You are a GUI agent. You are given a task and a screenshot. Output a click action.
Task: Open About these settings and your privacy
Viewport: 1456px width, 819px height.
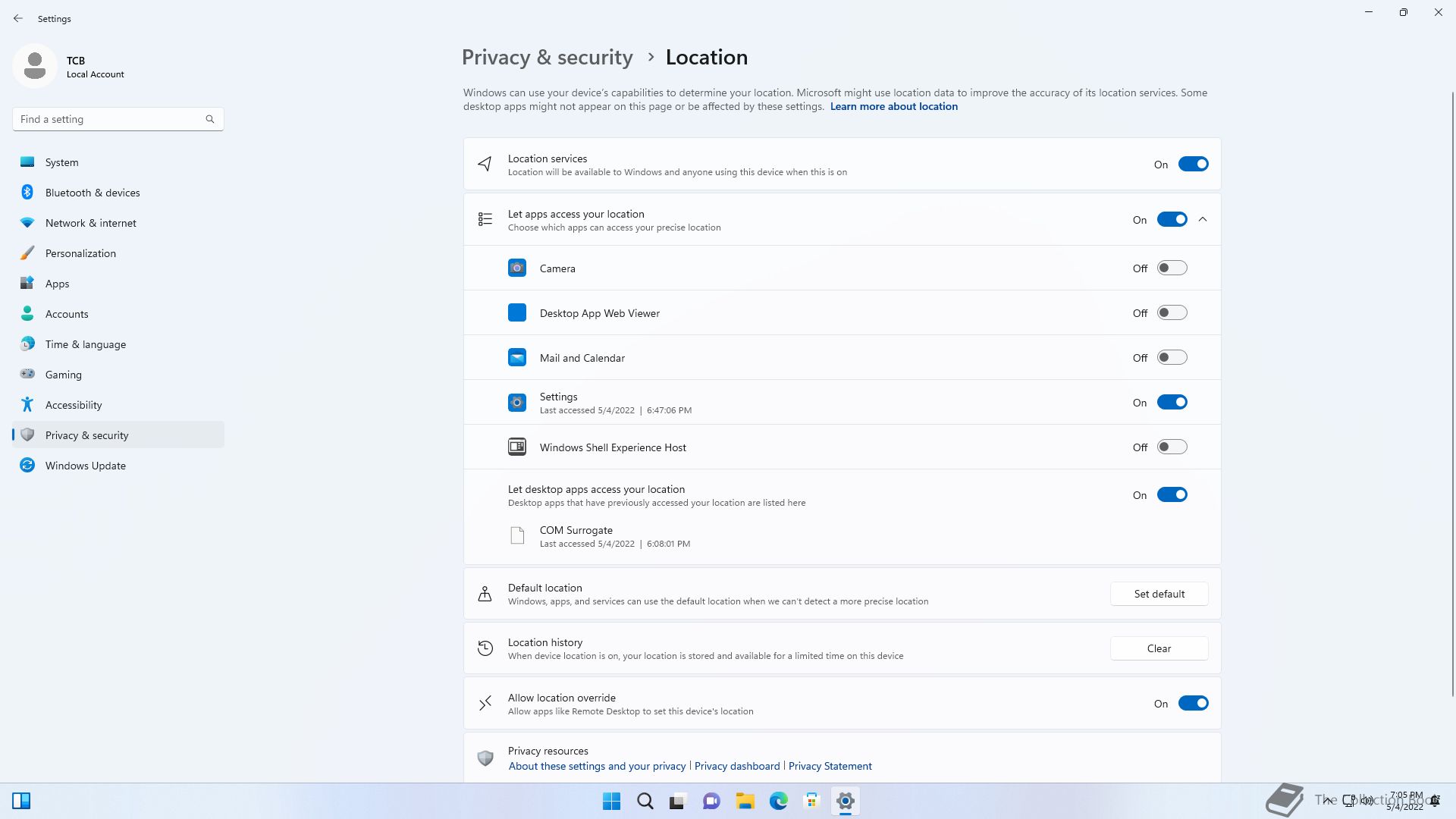point(597,766)
